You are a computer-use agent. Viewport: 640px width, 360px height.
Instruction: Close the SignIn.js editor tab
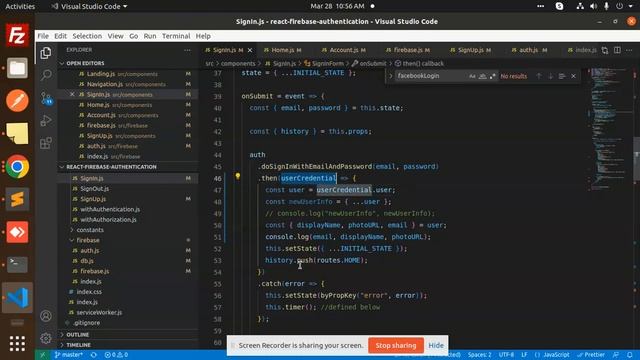[x=250, y=50]
